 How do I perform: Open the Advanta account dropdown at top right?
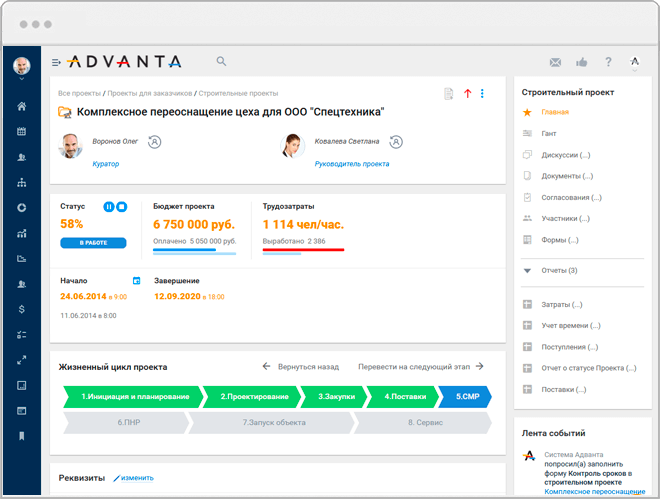[x=635, y=64]
